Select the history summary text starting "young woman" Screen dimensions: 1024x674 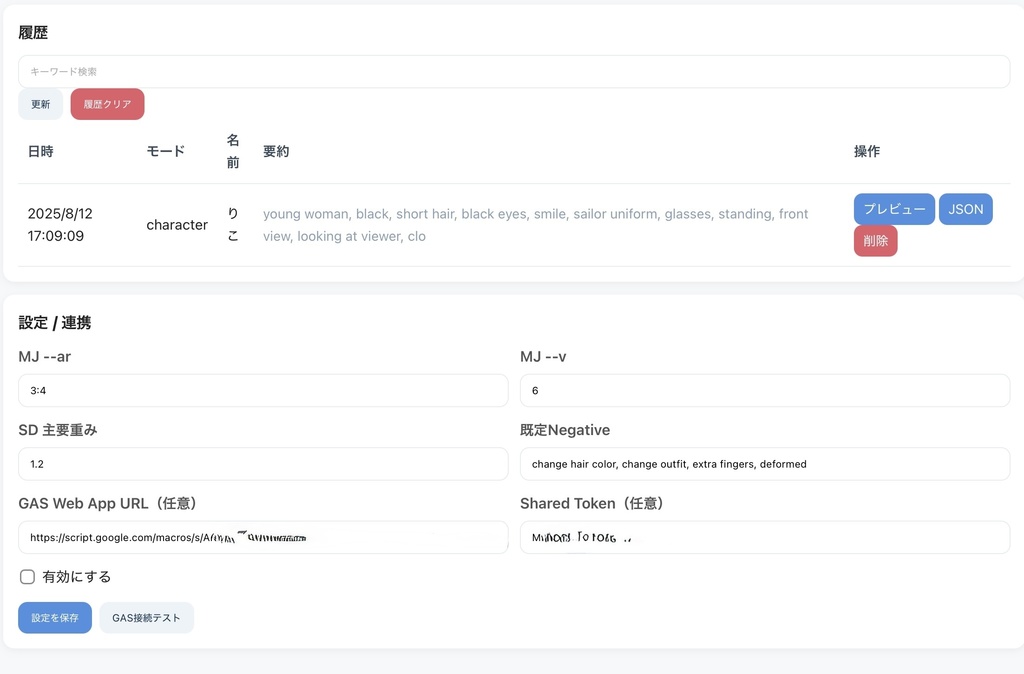(x=535, y=225)
